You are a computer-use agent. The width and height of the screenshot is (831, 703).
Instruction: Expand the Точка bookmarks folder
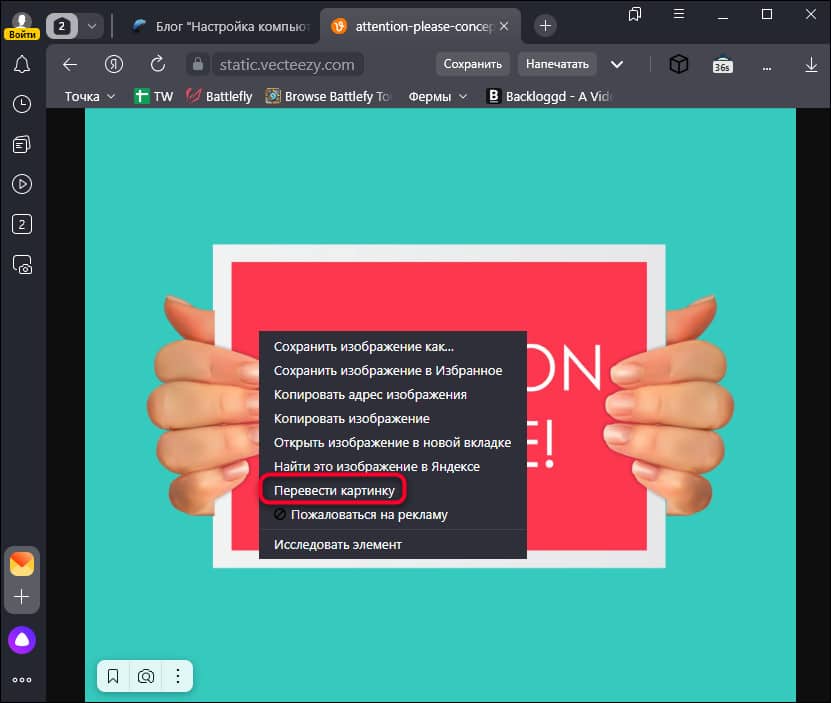point(89,96)
